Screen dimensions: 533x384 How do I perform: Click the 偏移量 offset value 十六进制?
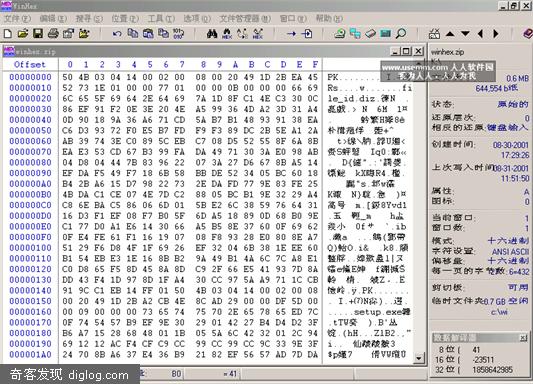coord(508,261)
